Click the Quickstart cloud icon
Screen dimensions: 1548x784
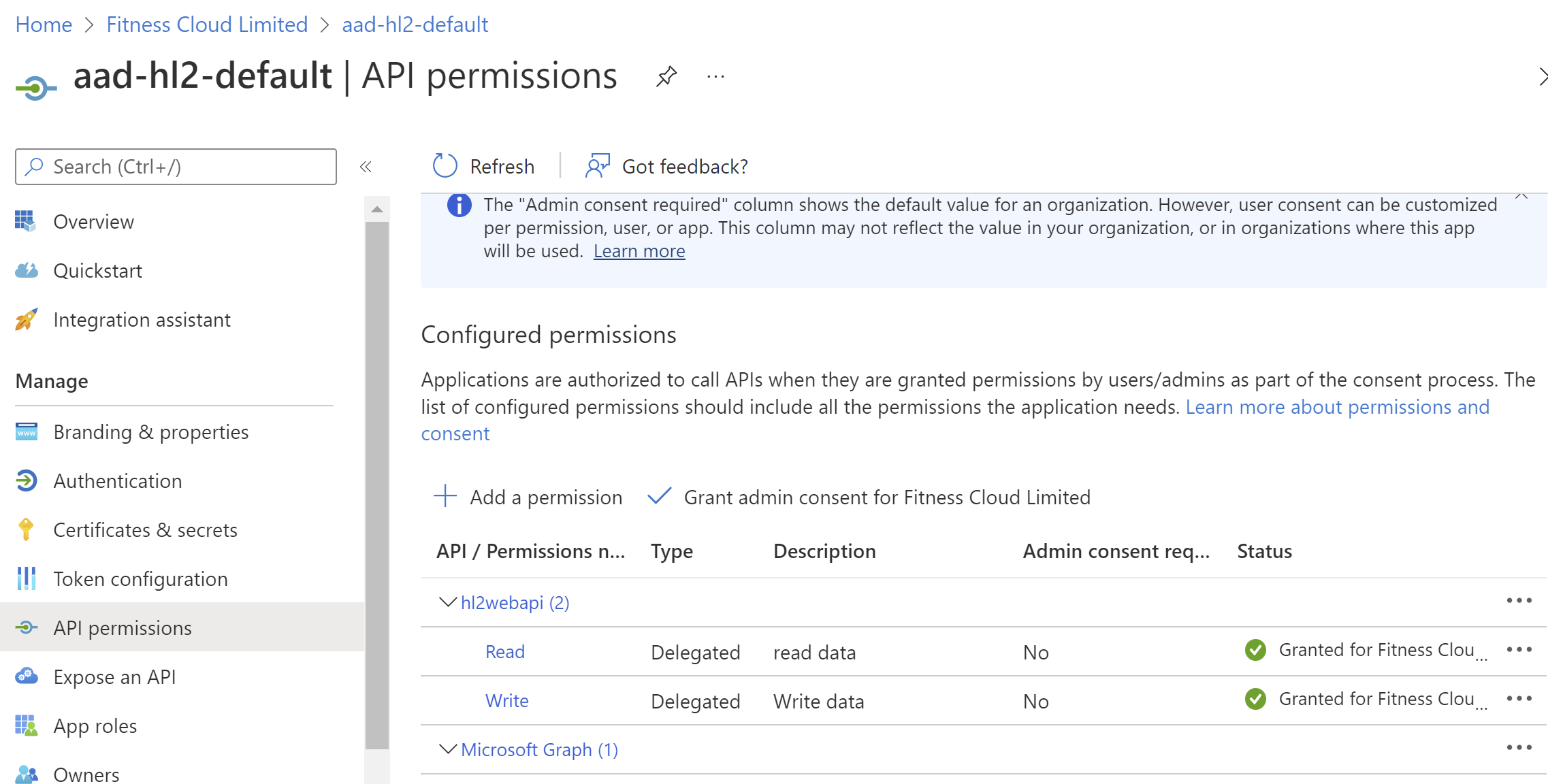coord(26,270)
